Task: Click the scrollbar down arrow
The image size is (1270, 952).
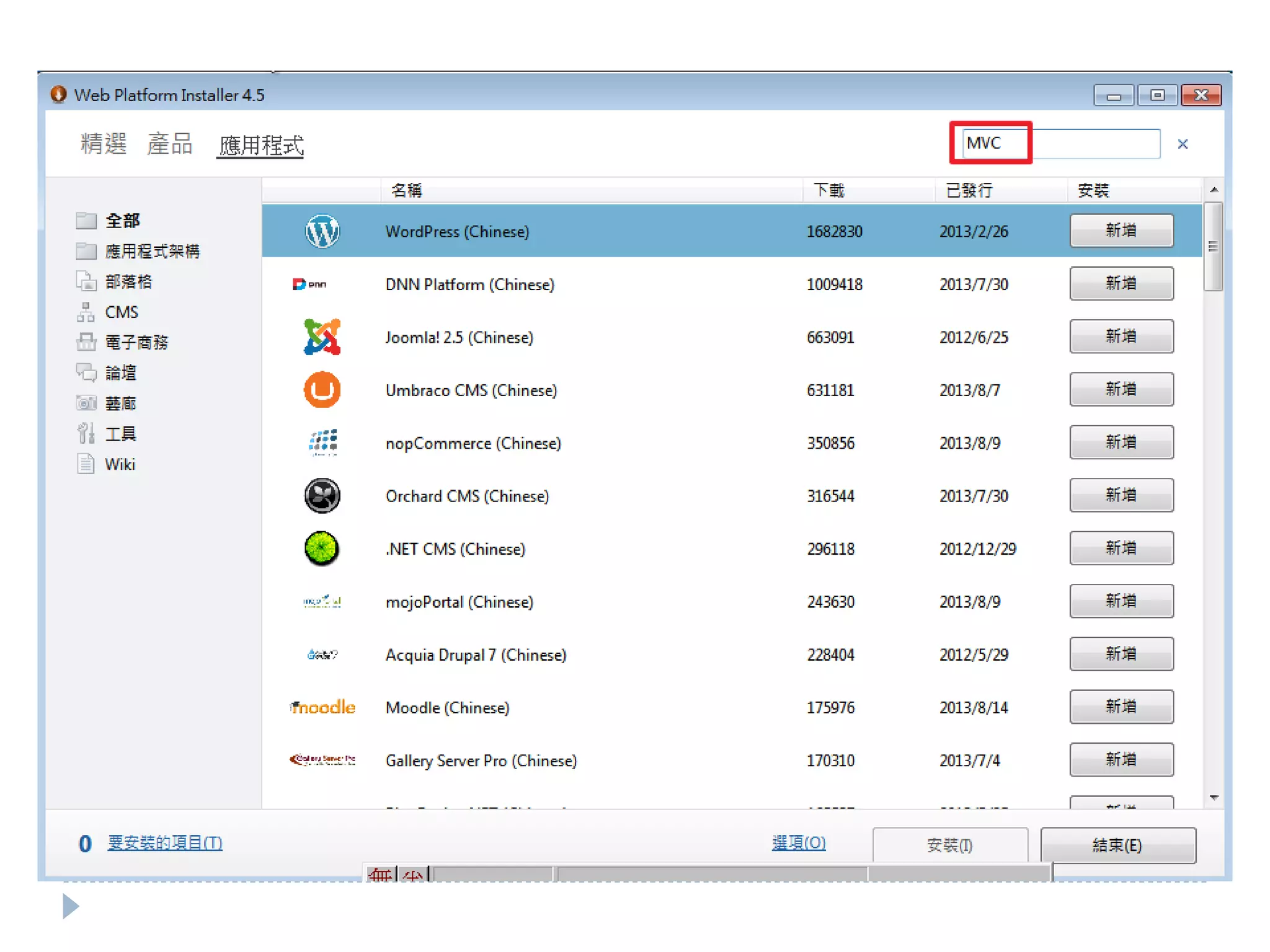Action: click(x=1214, y=798)
